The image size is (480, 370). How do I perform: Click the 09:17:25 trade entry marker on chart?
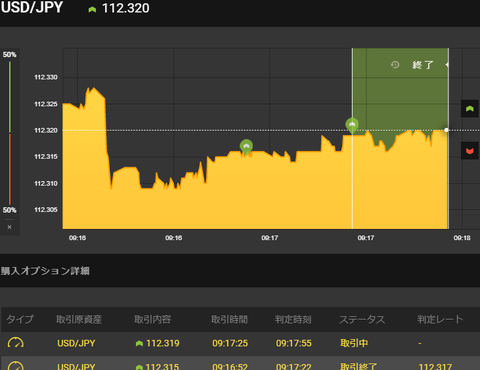pos(352,126)
